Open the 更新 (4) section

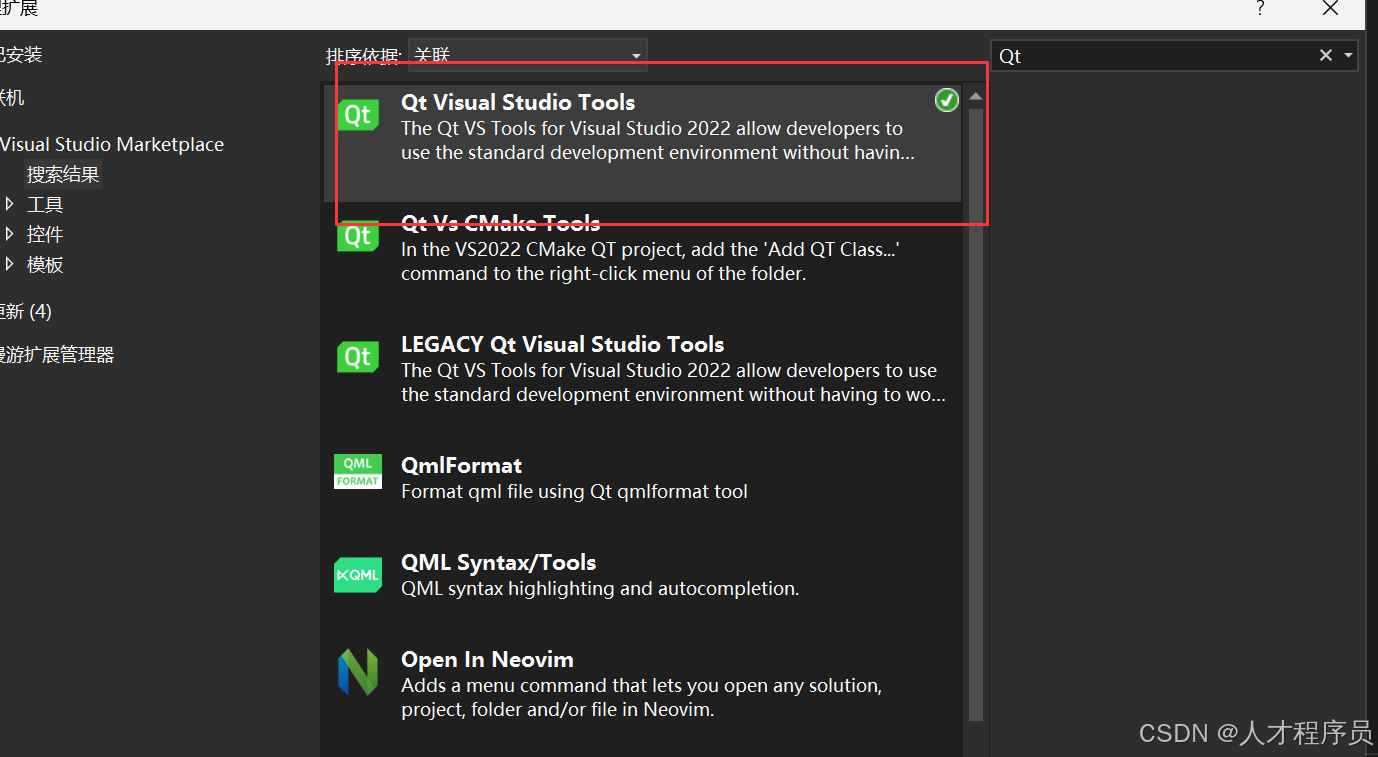tap(26, 312)
